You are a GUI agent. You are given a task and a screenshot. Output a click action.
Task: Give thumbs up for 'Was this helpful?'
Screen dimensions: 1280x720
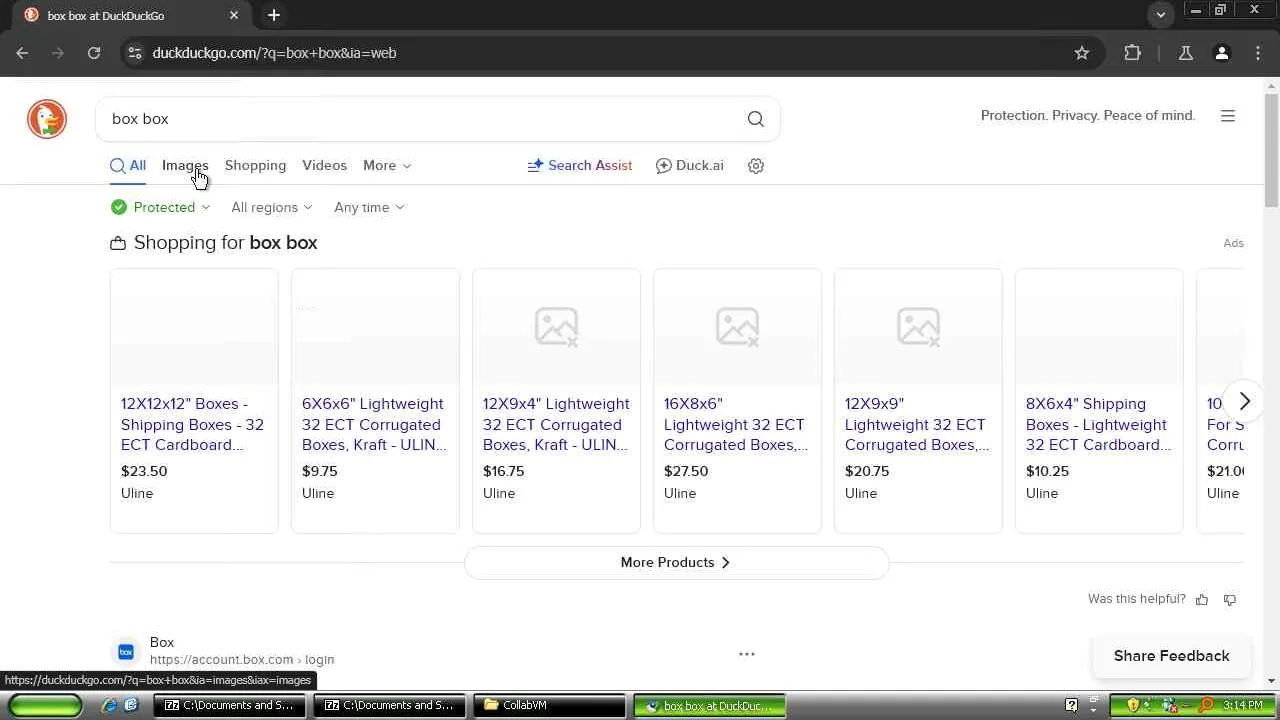[1202, 599]
